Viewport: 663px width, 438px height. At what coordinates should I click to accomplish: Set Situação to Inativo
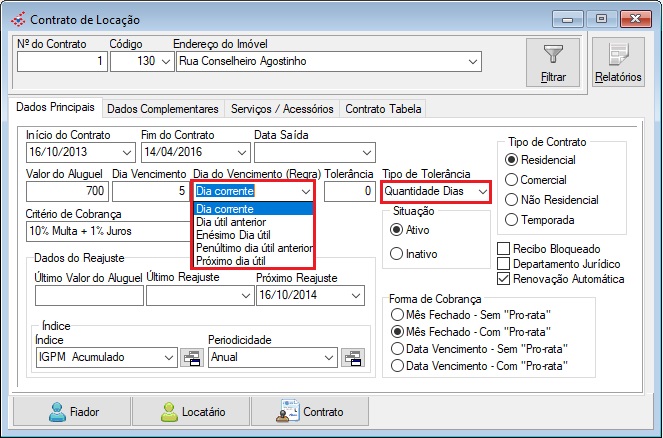[x=399, y=254]
